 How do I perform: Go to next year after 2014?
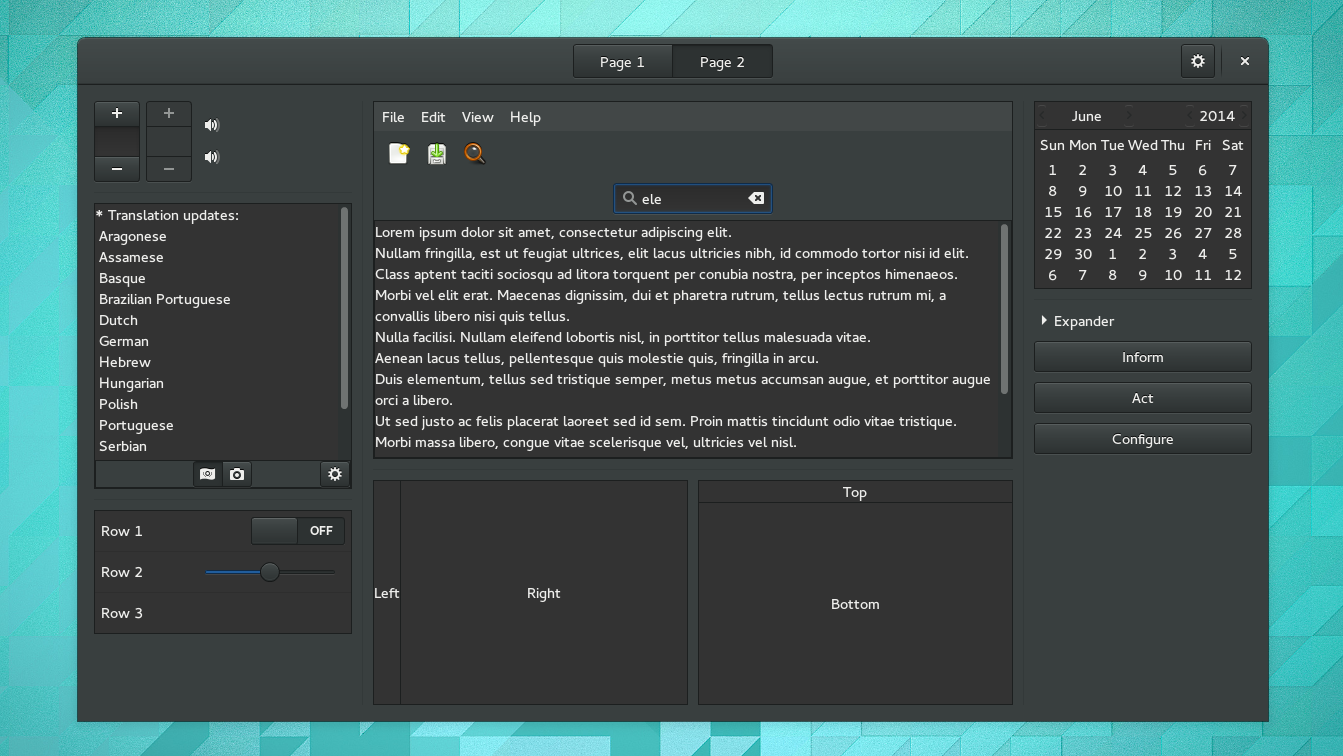click(x=1244, y=115)
